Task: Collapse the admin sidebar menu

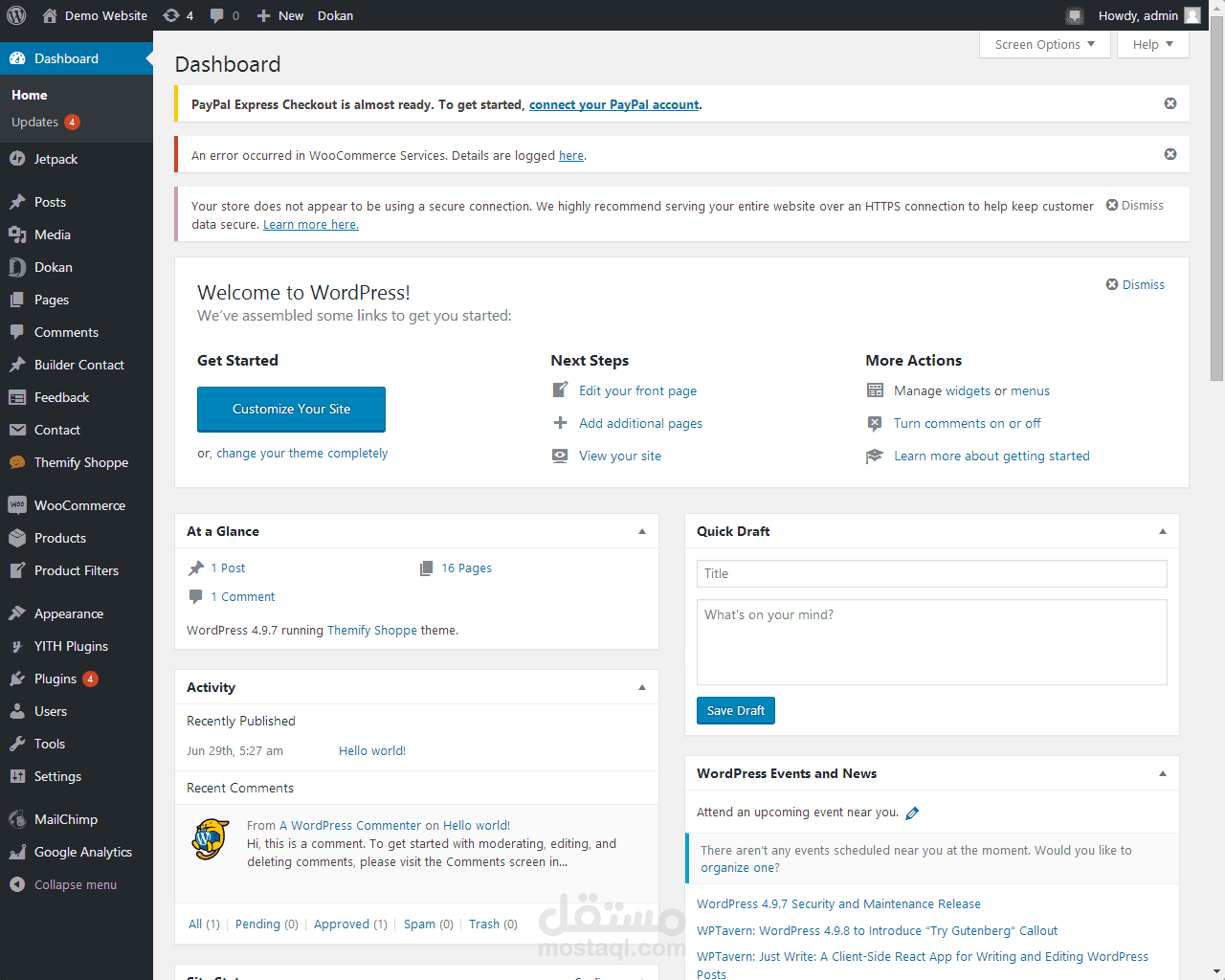Action: click(77, 884)
